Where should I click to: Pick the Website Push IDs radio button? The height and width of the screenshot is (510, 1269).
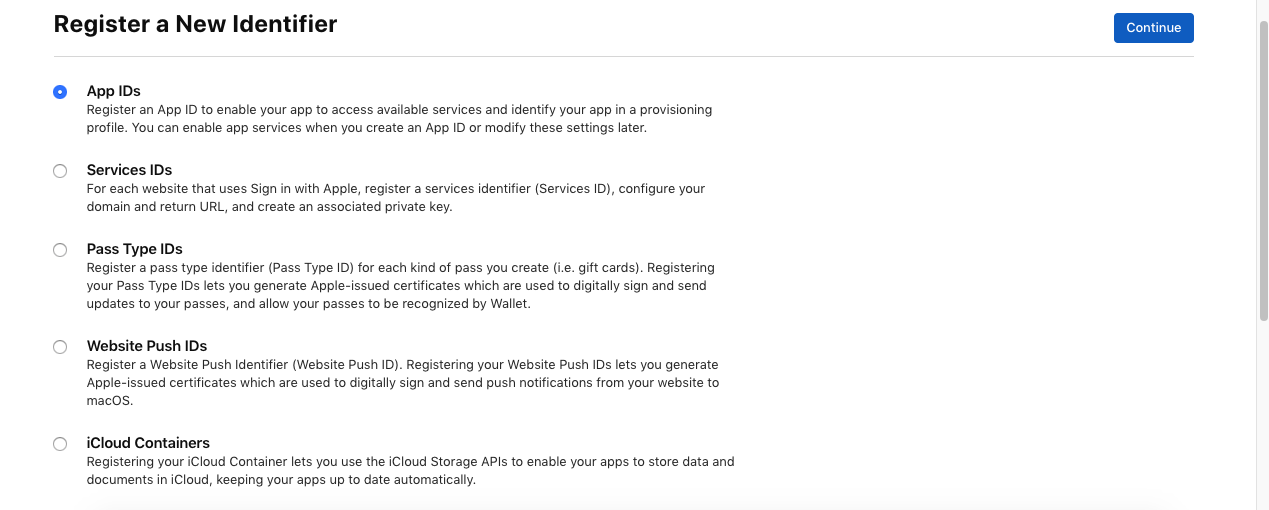[60, 347]
